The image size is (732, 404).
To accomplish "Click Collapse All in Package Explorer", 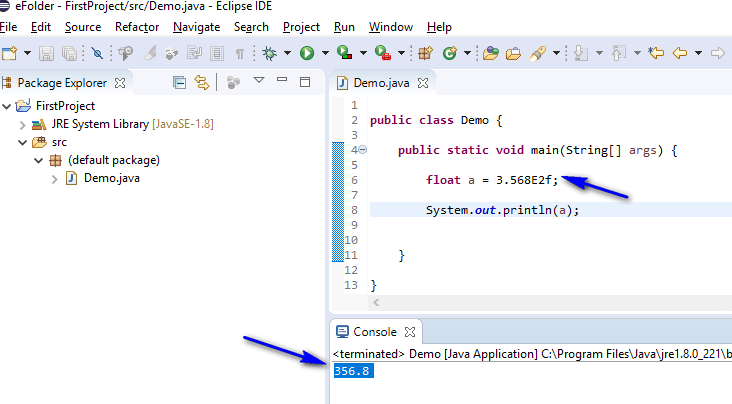I will [x=179, y=83].
